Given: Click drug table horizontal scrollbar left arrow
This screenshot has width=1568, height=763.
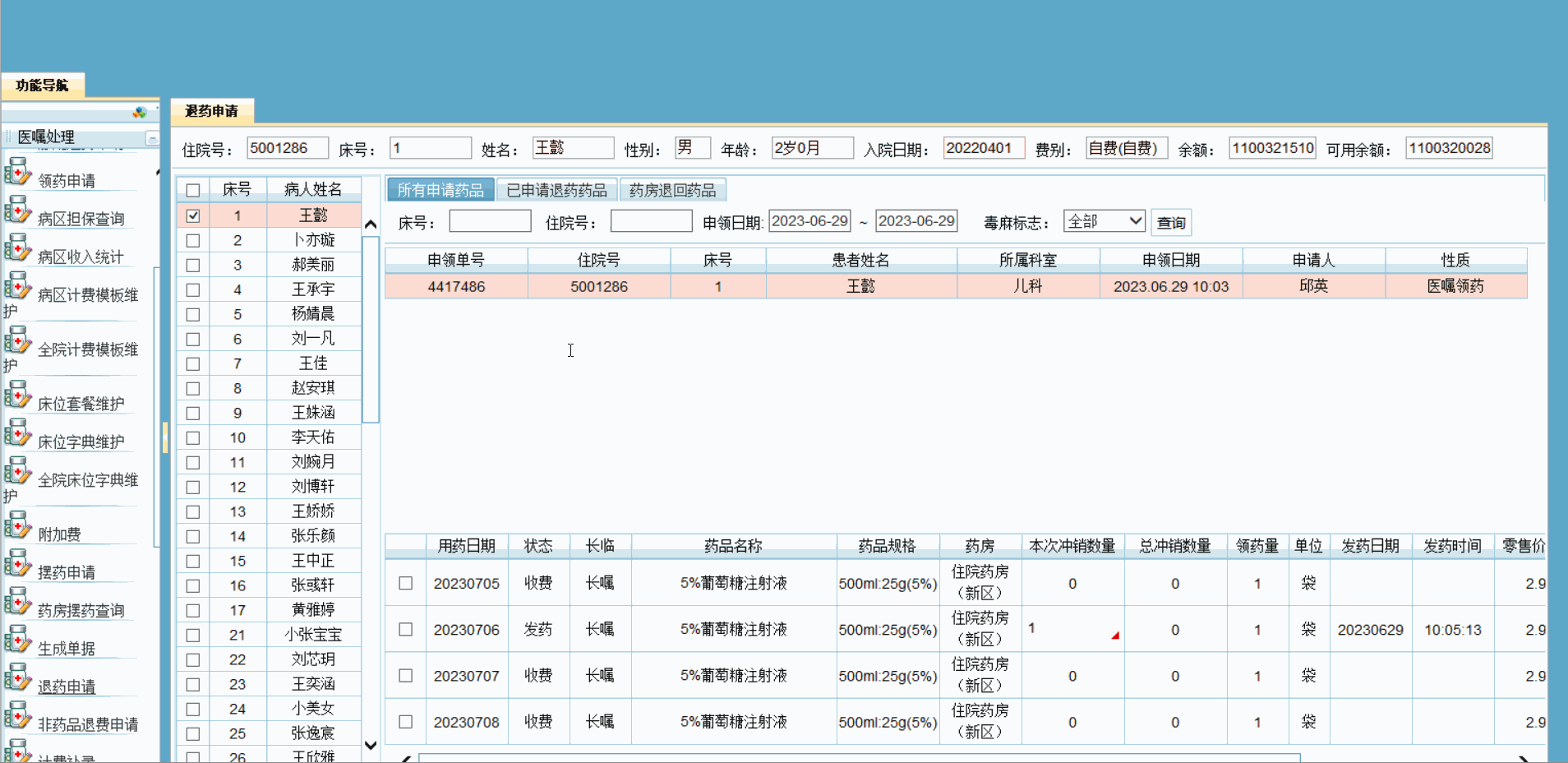Looking at the screenshot, I should [407, 758].
